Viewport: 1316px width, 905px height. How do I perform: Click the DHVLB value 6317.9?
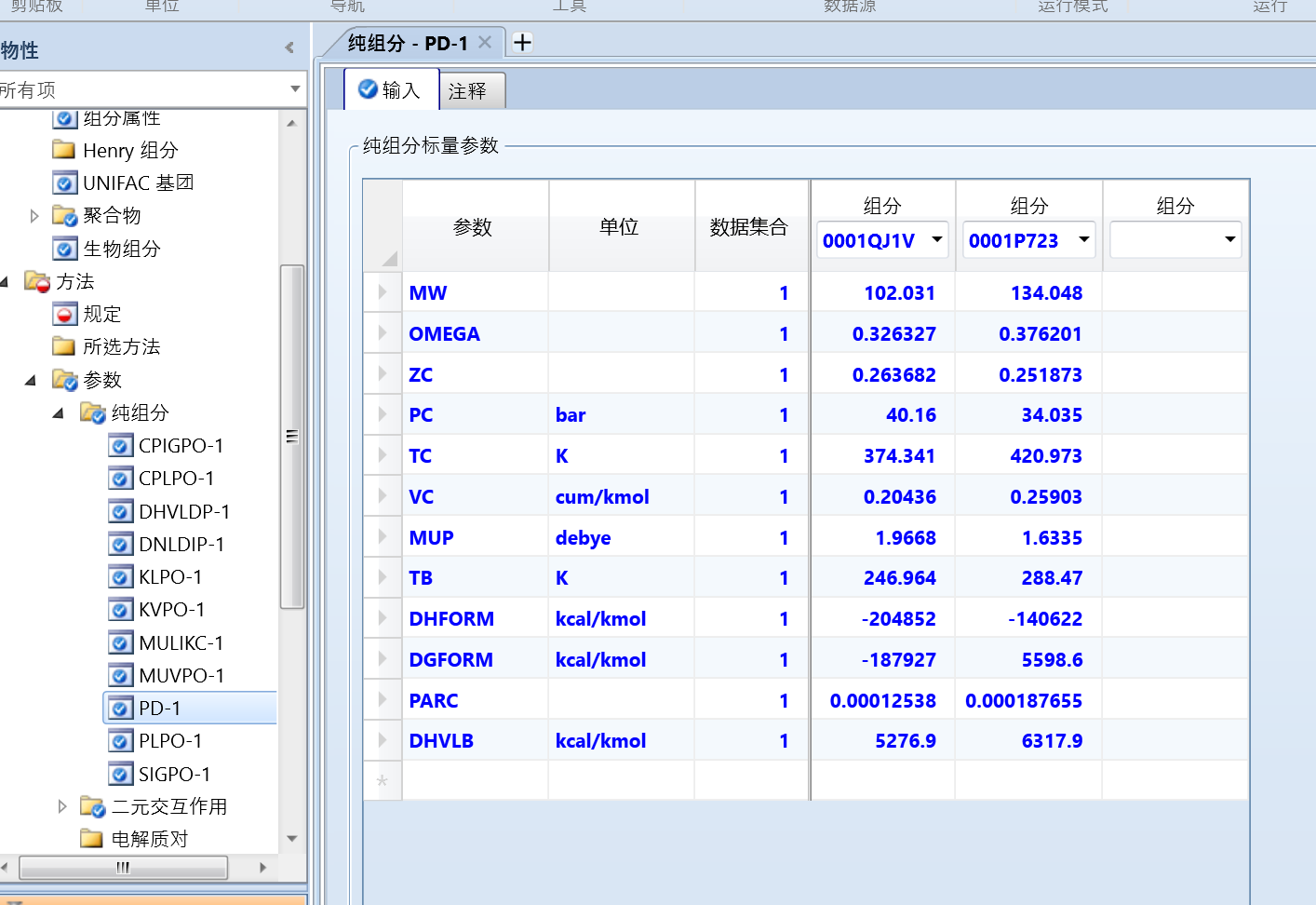coord(1029,741)
